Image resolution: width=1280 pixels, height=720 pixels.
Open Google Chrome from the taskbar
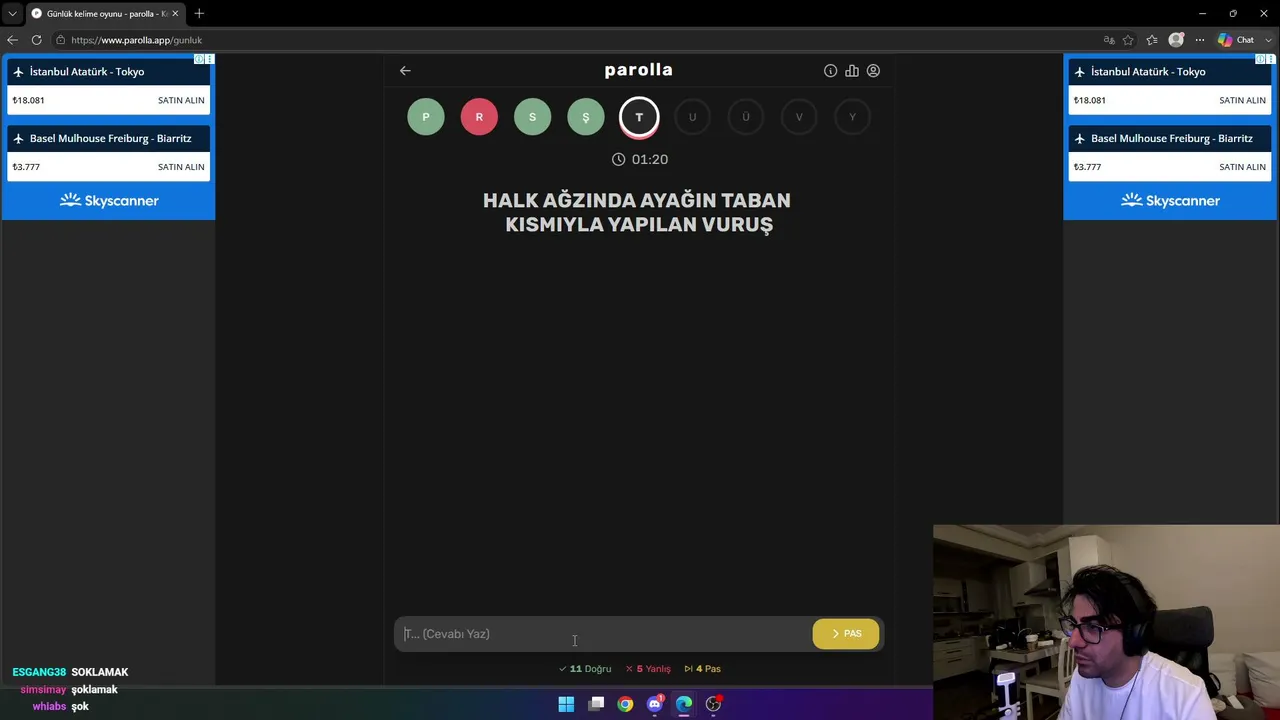[x=625, y=704]
